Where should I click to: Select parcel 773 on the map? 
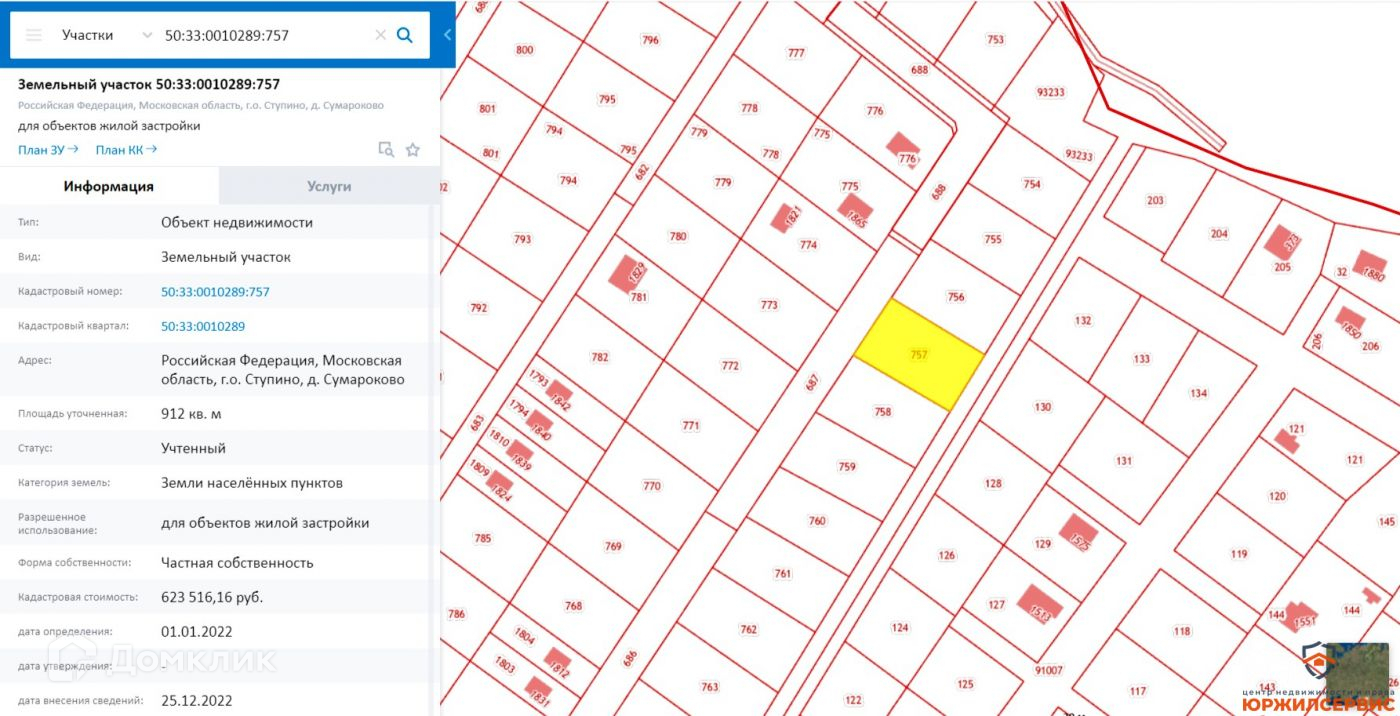pyautogui.click(x=769, y=305)
